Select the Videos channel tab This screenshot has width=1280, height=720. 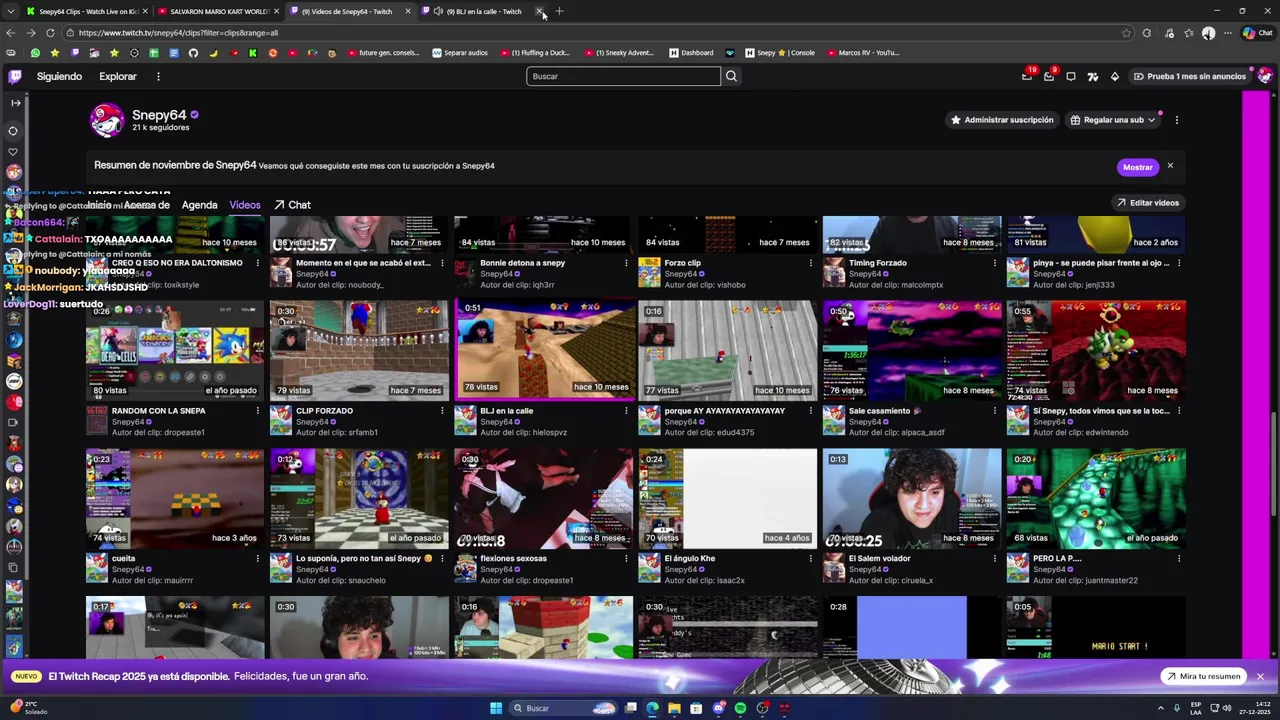(245, 205)
